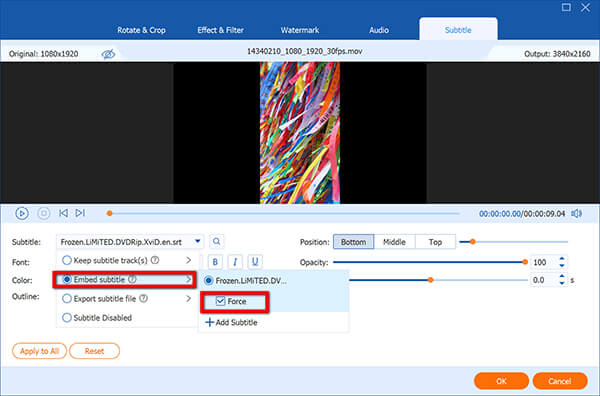This screenshot has width=600, height=396.
Task: Adjust the Opacity slider handle
Action: pyautogui.click(x=525, y=262)
